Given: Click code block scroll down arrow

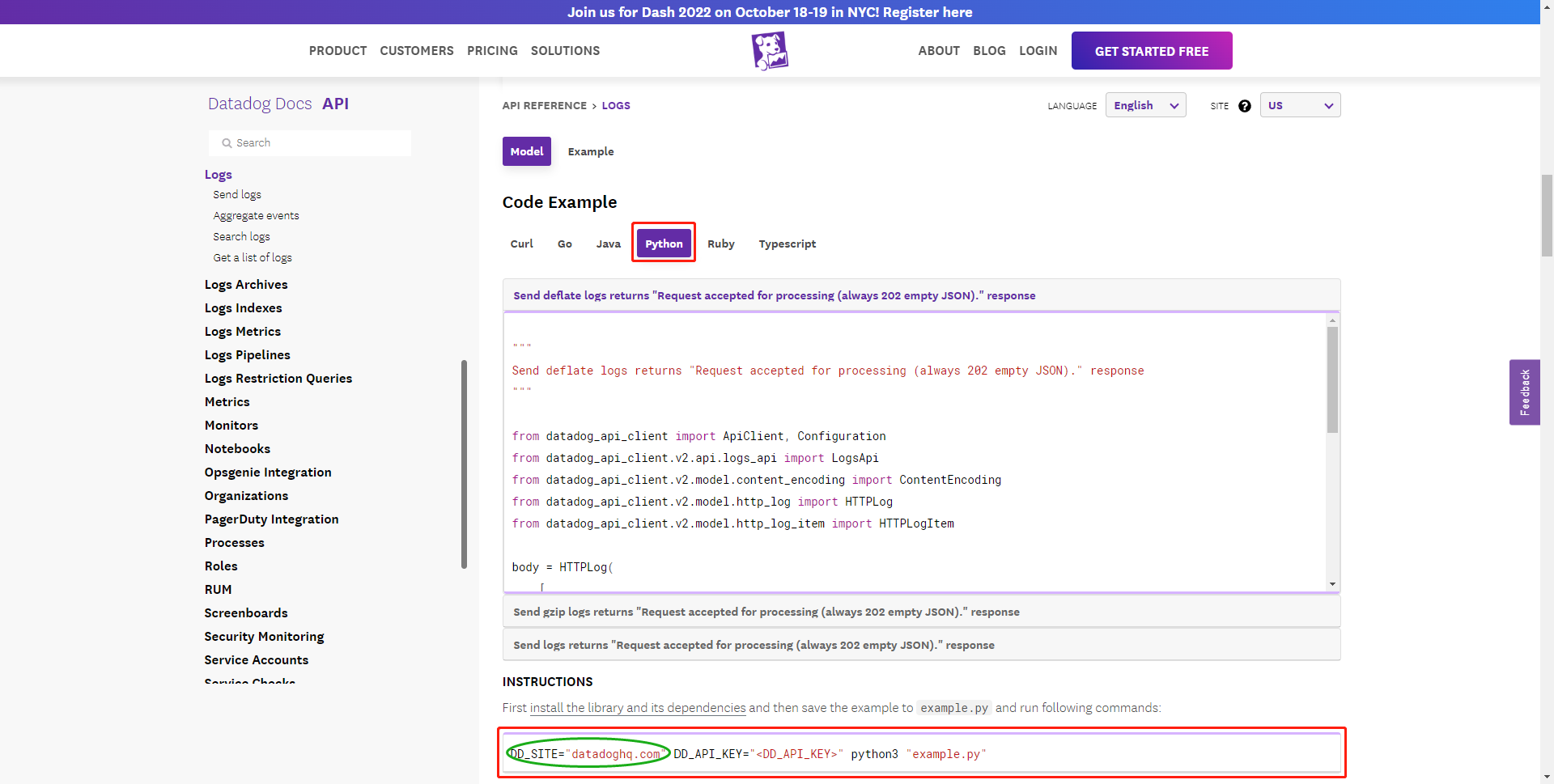Looking at the screenshot, I should [x=1332, y=584].
